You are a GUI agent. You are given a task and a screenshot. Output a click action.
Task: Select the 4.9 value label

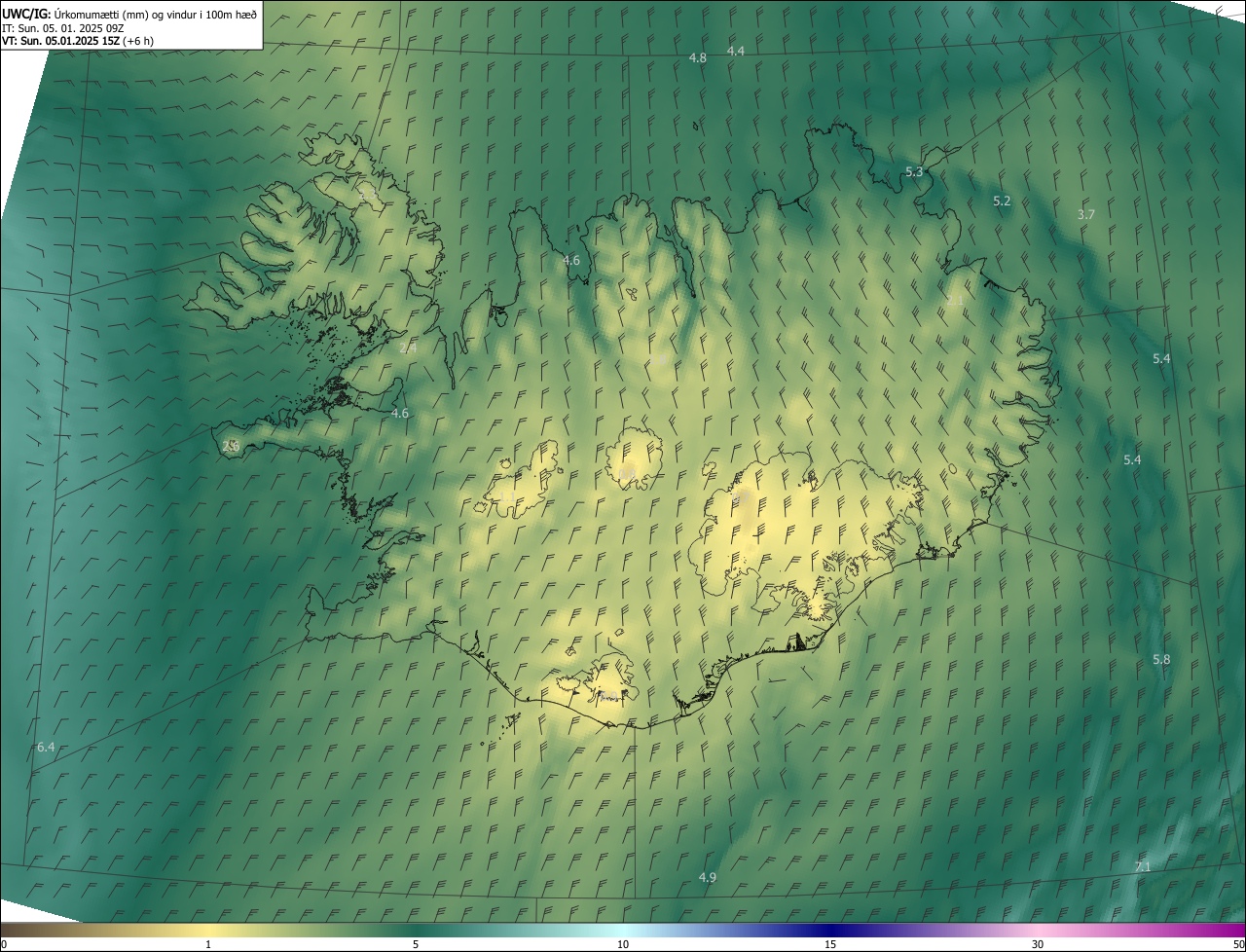tap(708, 878)
